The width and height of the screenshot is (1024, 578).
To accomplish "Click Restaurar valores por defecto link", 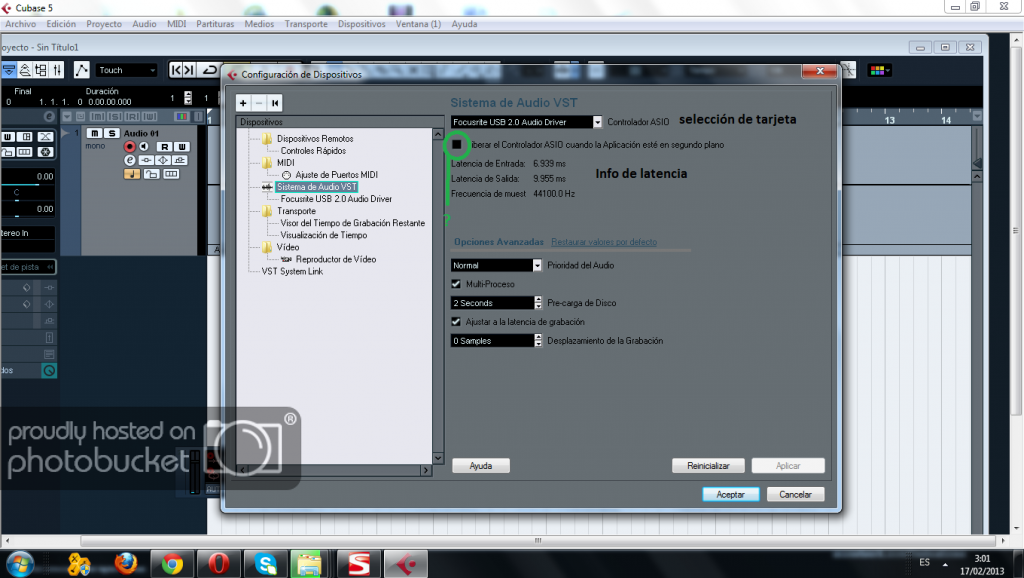I will pos(604,242).
